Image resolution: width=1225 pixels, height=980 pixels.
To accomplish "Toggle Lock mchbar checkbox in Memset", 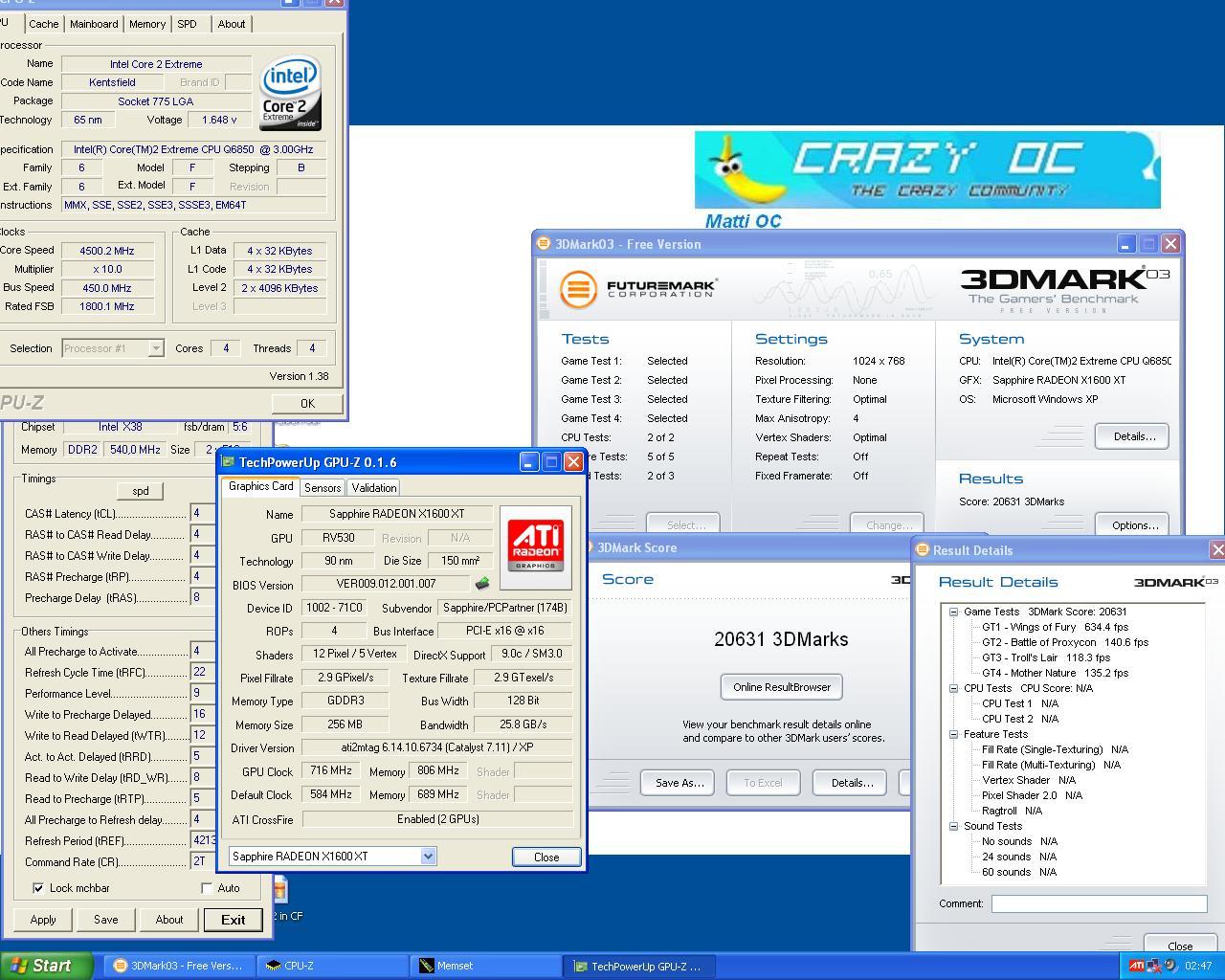I will pos(38,888).
